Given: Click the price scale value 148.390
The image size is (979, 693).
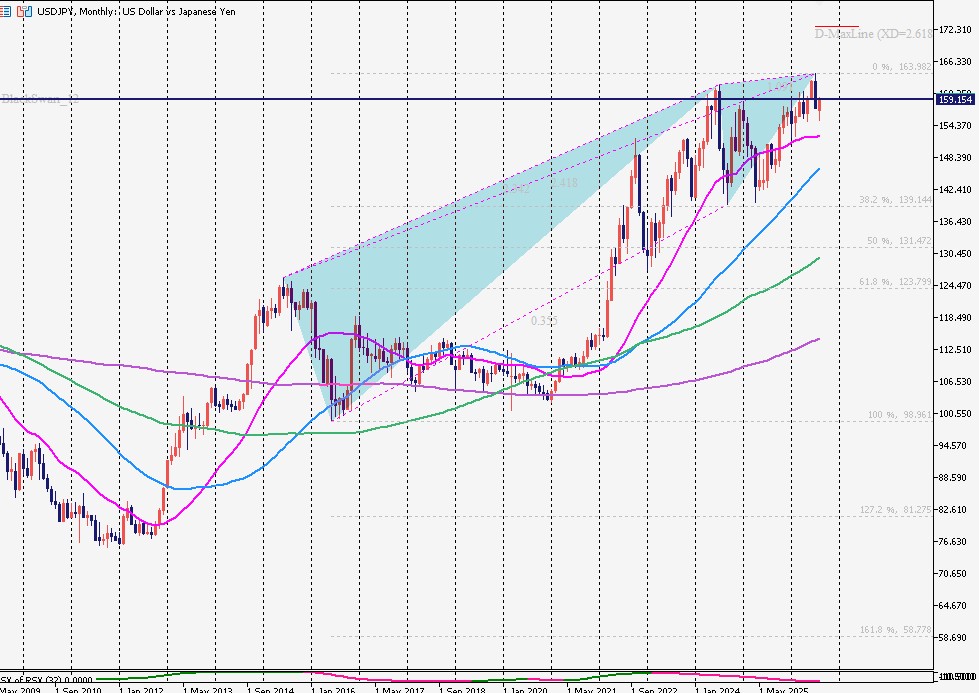Looking at the screenshot, I should click(x=956, y=157).
